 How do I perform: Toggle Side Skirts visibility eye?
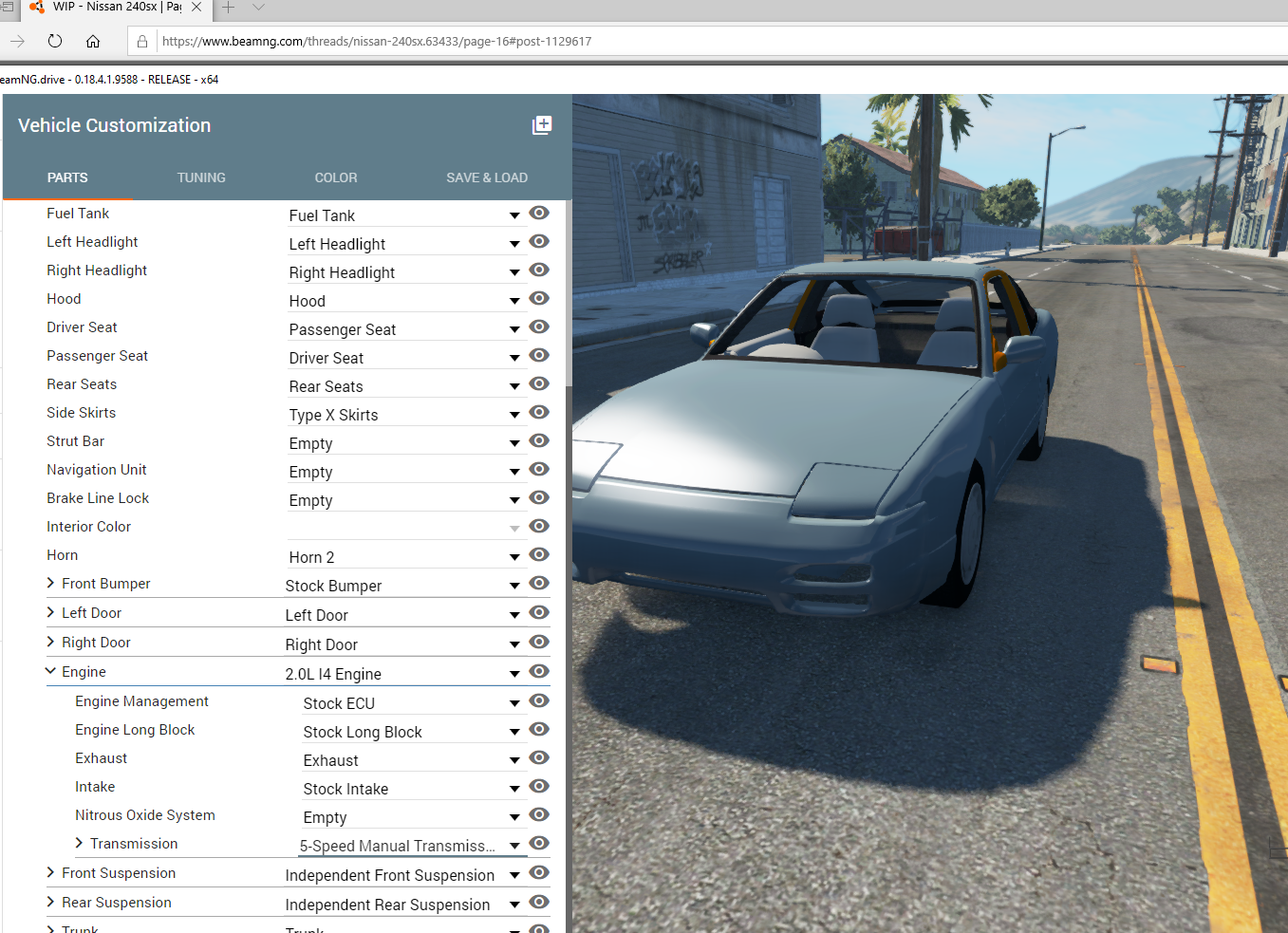(539, 413)
